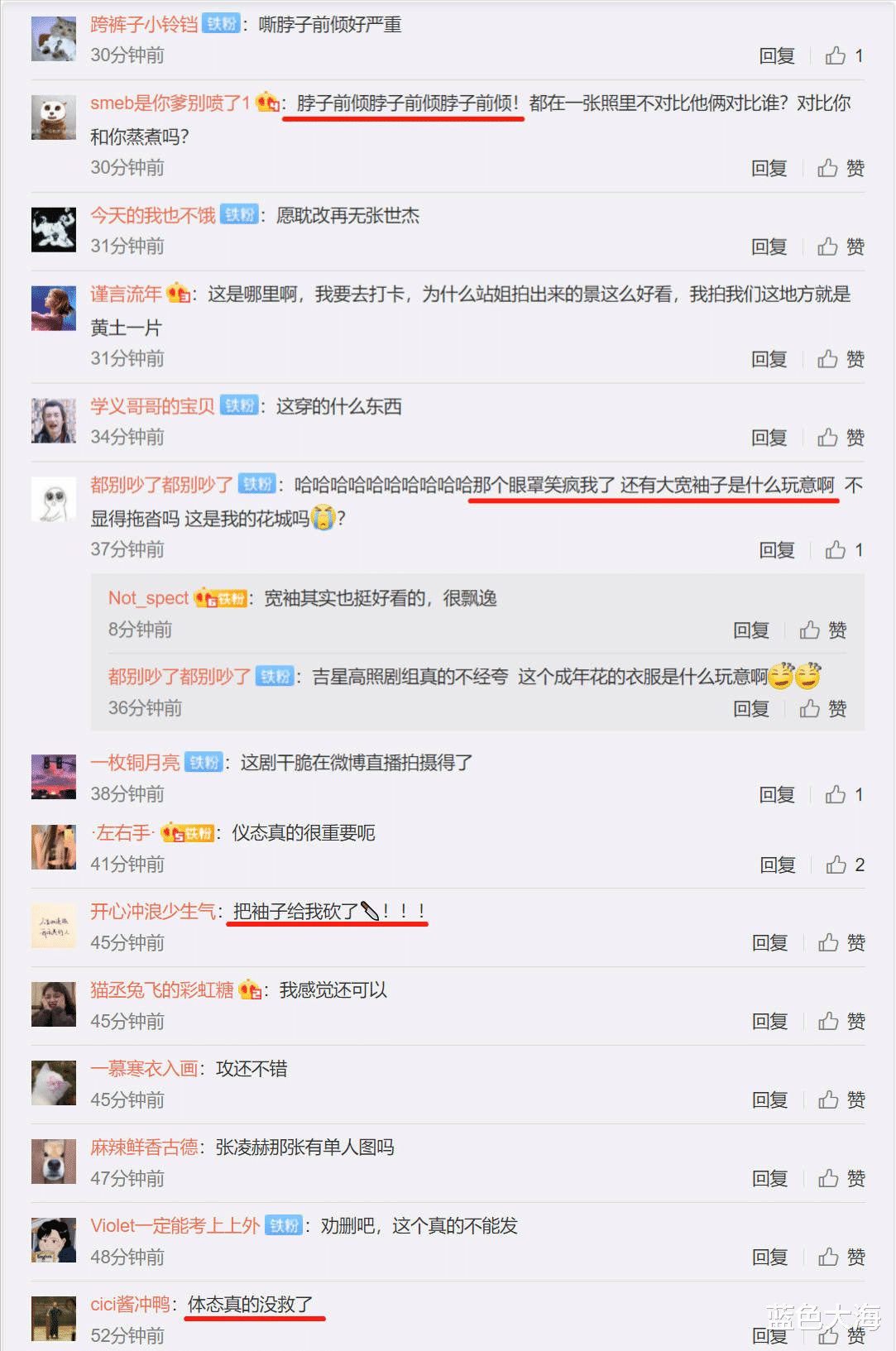Like ·左右手·'s comment with 2 likes
Screen dimensions: 896x1351
click(x=845, y=865)
